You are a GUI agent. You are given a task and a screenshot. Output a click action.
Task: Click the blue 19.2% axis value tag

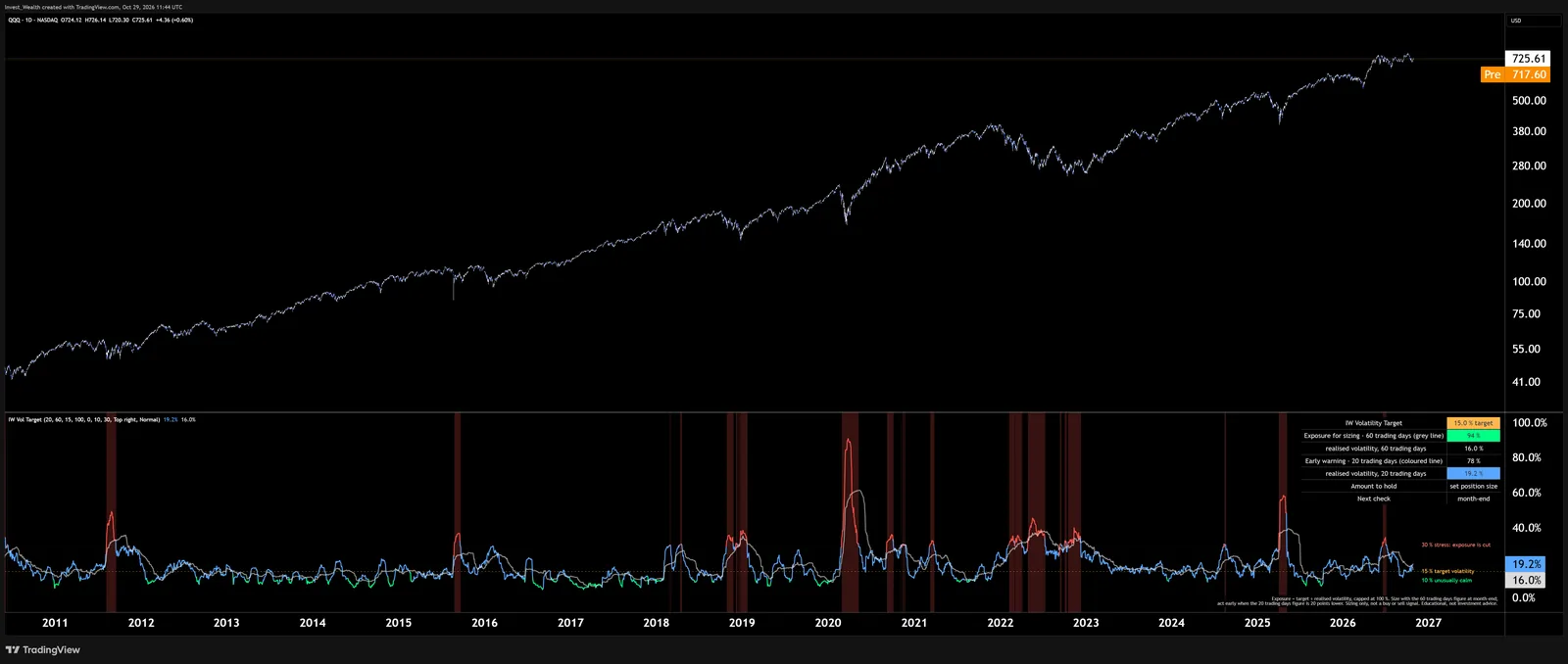[1526, 565]
